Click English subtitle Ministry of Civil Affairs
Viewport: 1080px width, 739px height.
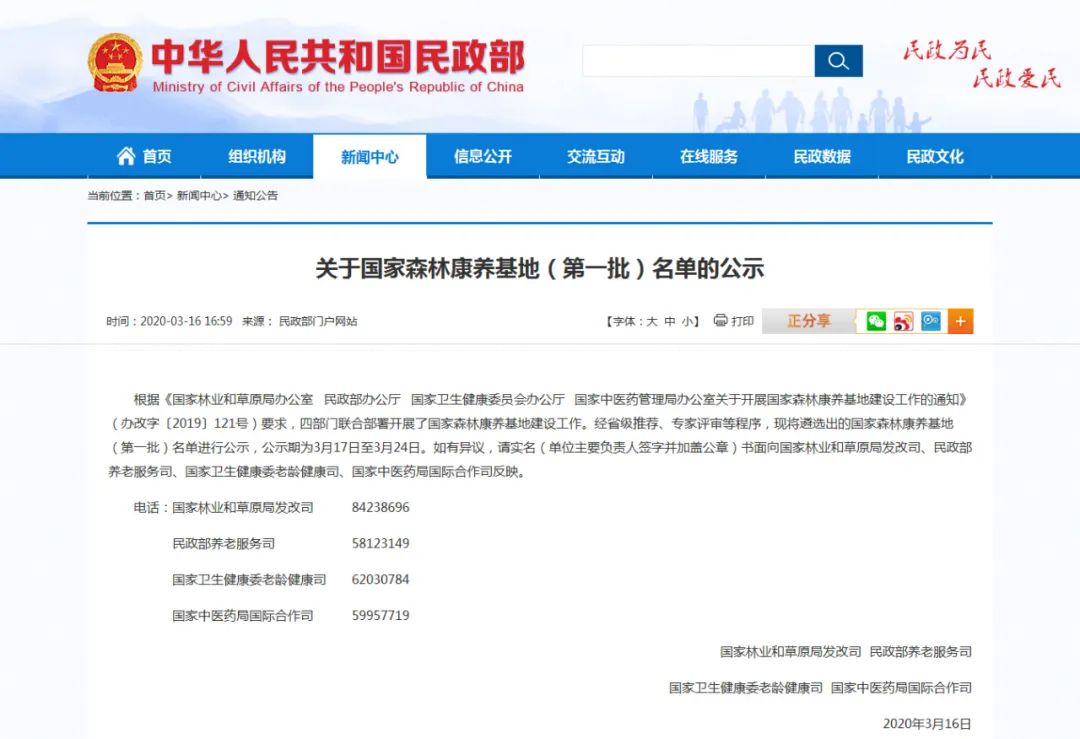click(338, 87)
